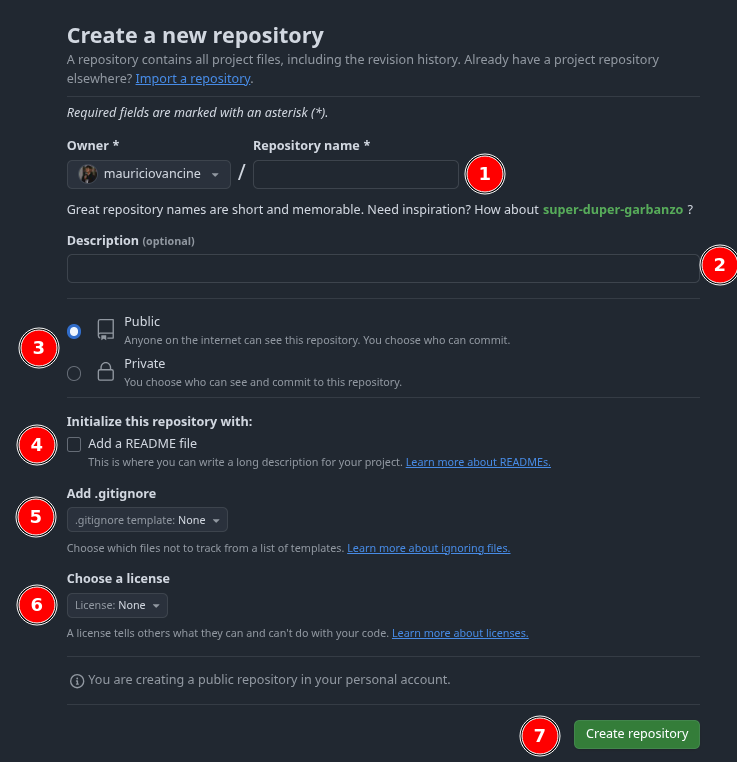This screenshot has height=762, width=737.
Task: Click the red annotation marker numbered 3
Action: click(38, 348)
